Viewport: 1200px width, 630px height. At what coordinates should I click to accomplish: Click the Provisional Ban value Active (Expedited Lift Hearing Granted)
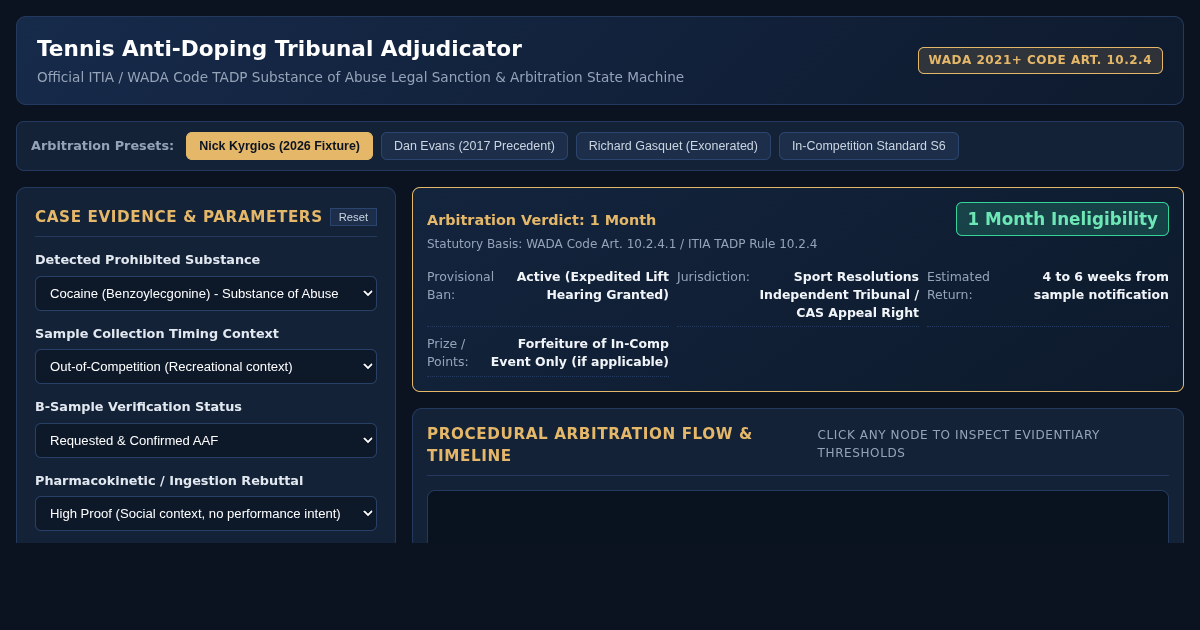point(592,286)
